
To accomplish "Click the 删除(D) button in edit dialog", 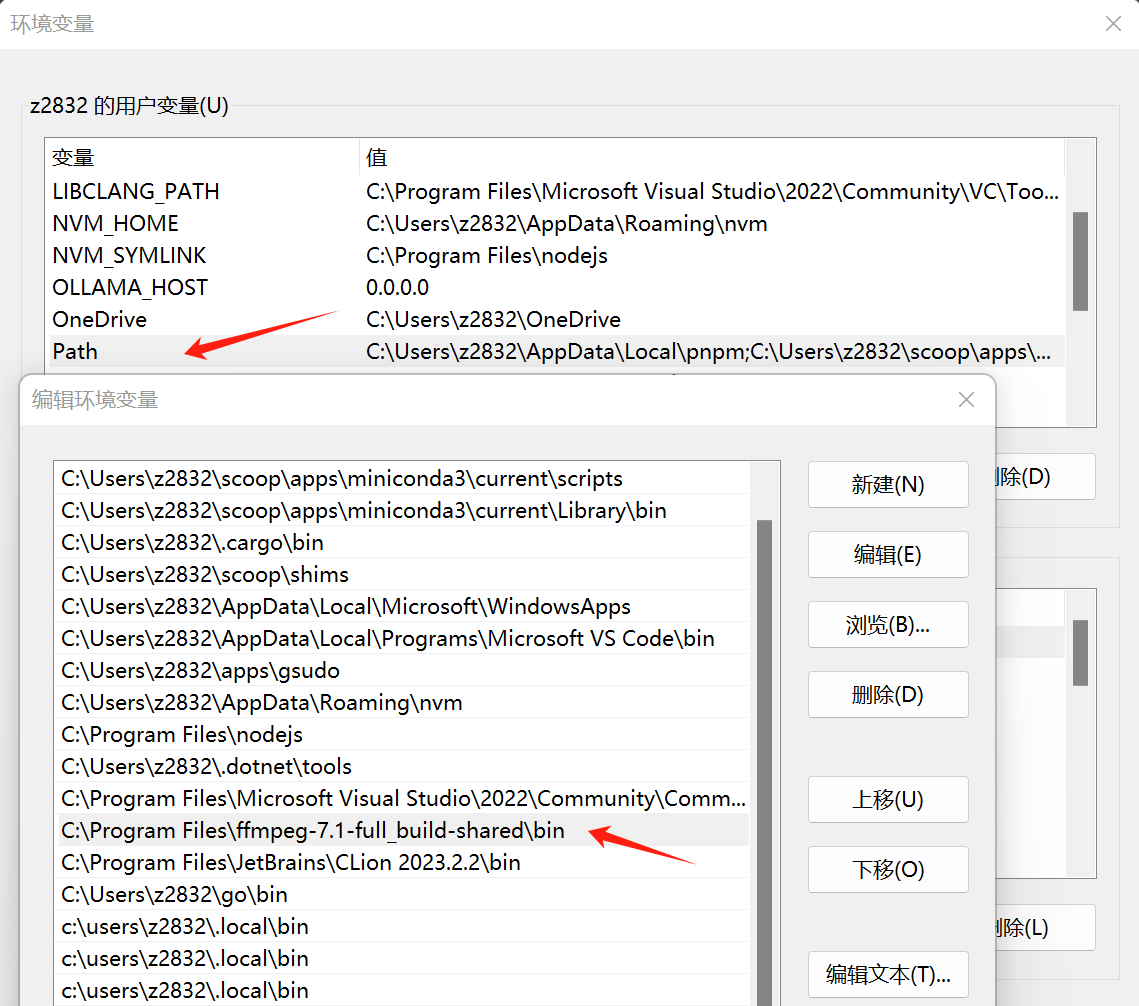I will (x=887, y=694).
